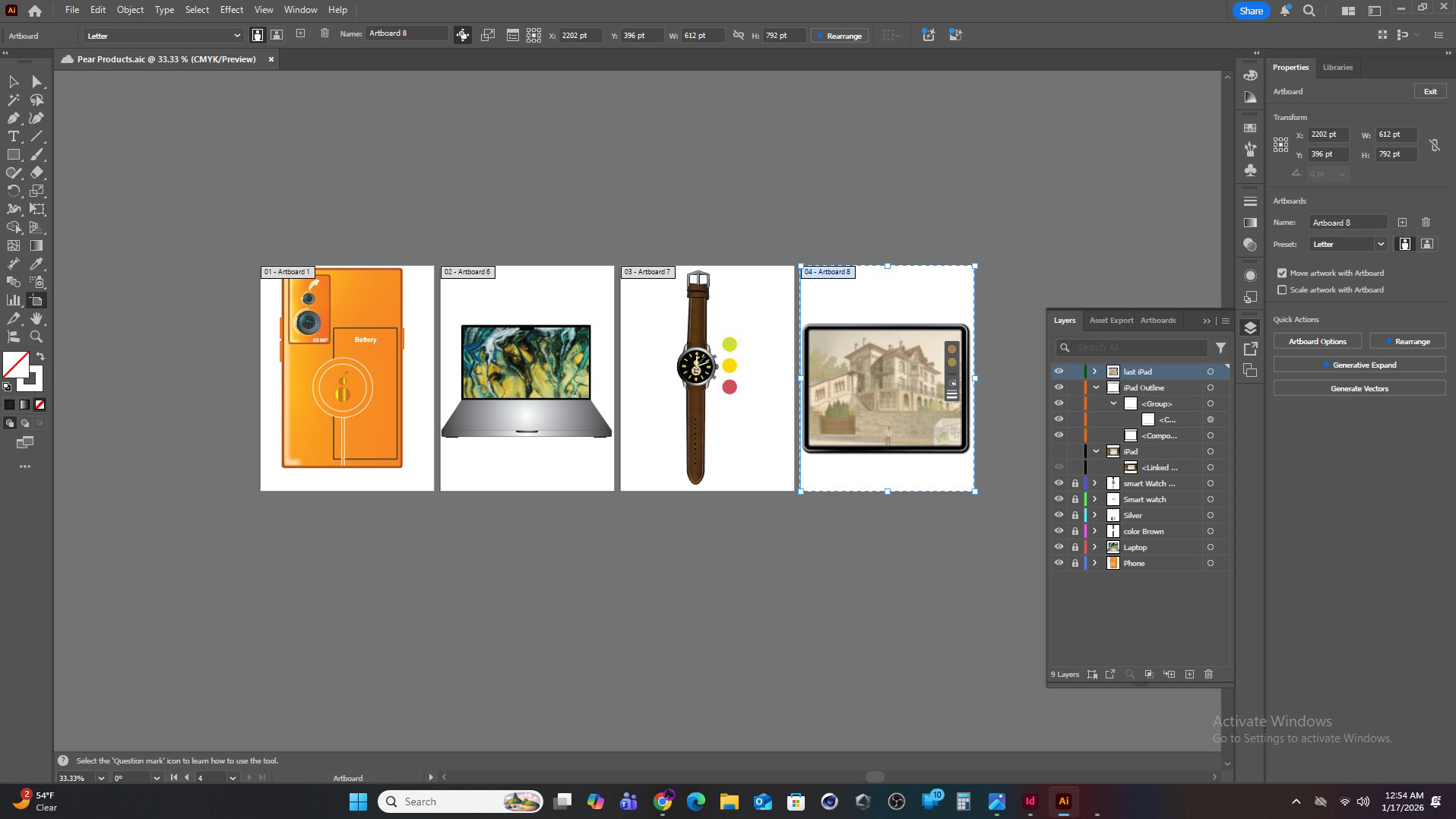Enable Scale artwork with Artboard checkbox
The width and height of the screenshot is (1456, 819).
pos(1282,290)
